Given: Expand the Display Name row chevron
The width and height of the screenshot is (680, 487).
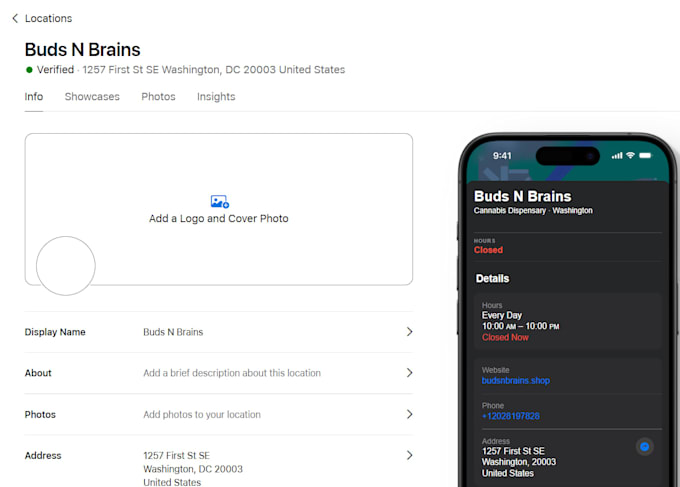Looking at the screenshot, I should click(x=409, y=332).
